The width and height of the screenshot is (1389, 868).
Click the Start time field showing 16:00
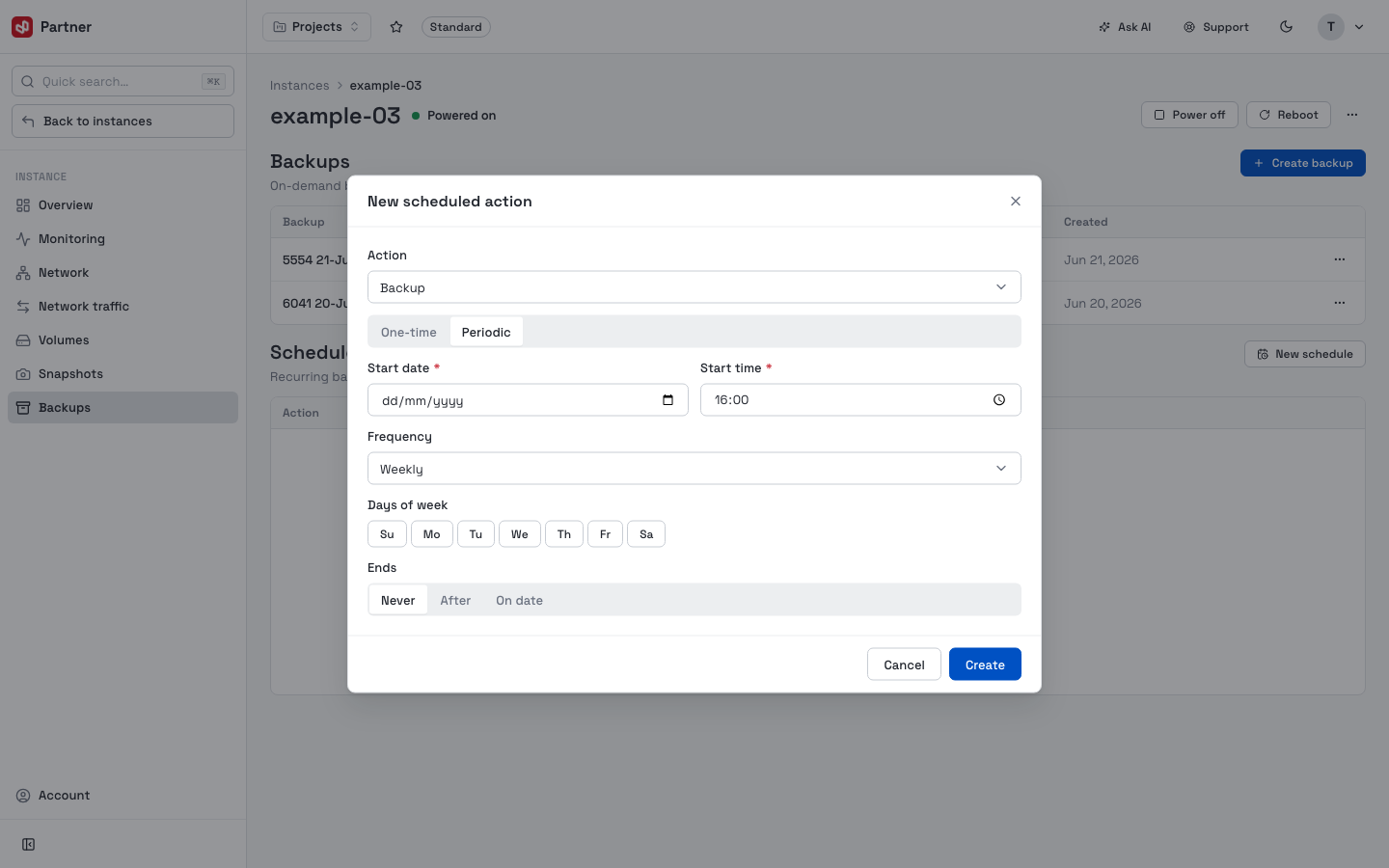coord(860,400)
